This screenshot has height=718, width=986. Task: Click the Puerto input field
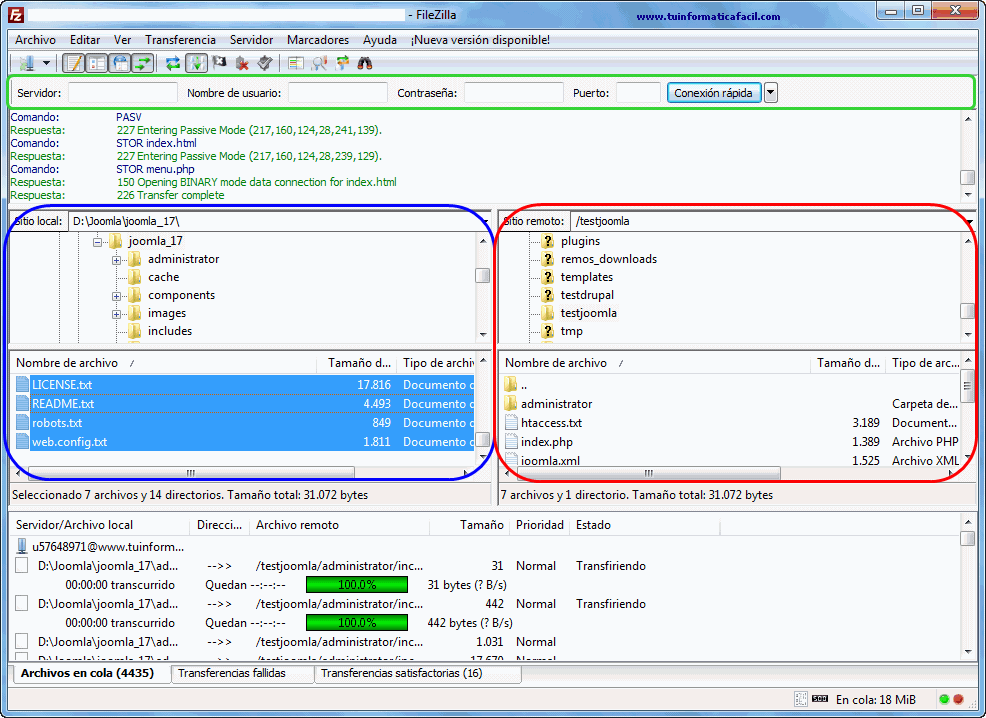[638, 93]
